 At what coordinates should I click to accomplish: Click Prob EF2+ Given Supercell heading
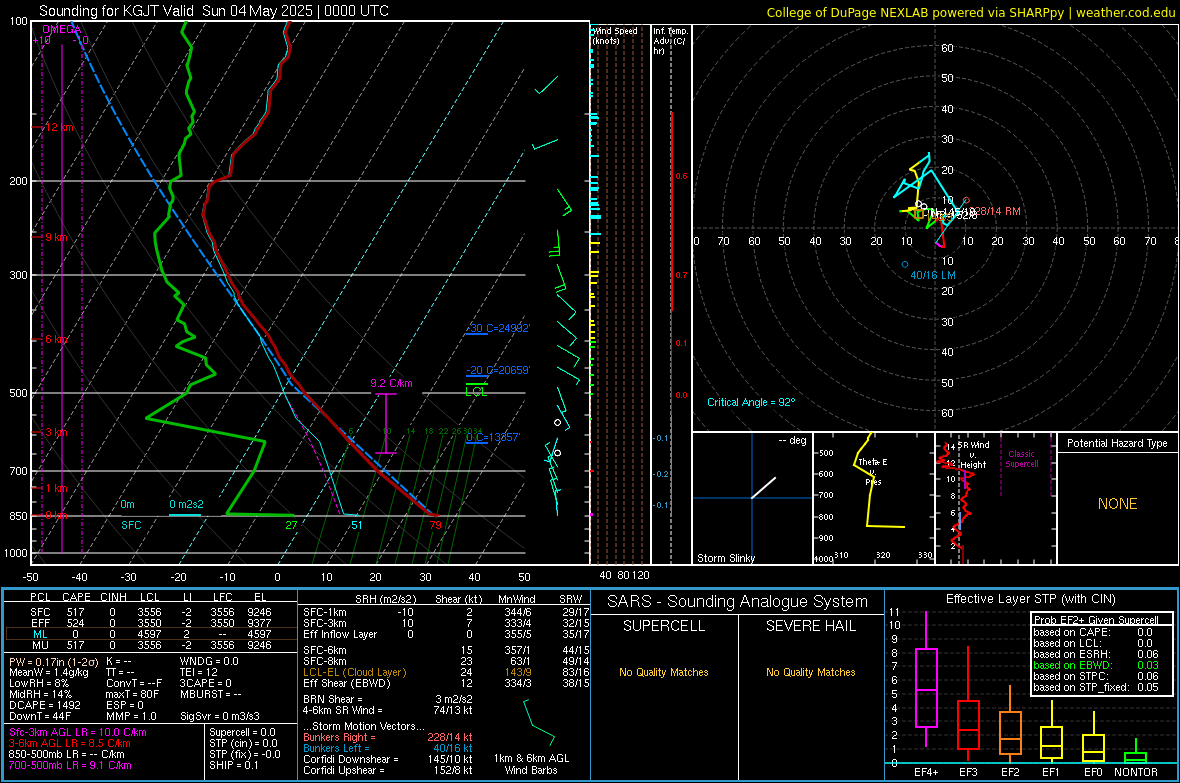point(1096,620)
